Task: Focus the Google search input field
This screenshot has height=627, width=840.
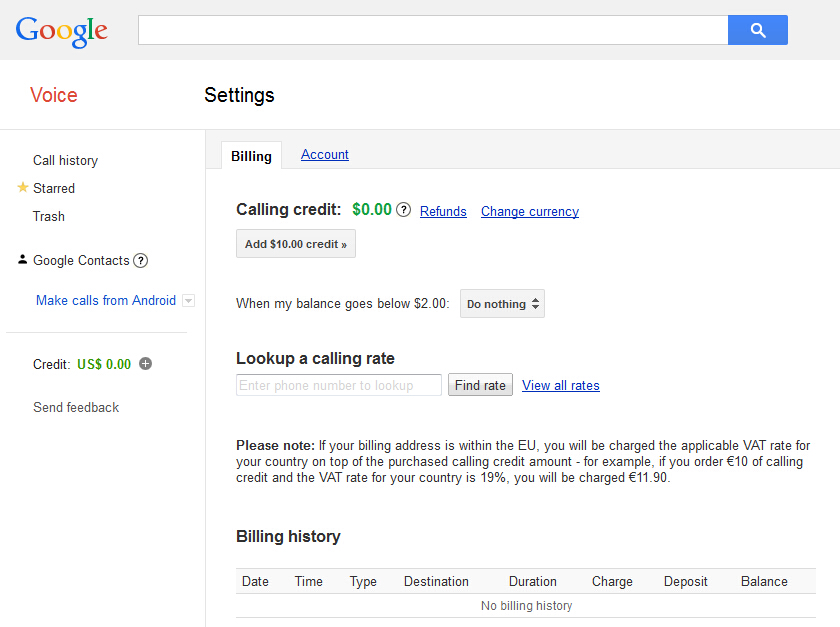Action: [433, 30]
